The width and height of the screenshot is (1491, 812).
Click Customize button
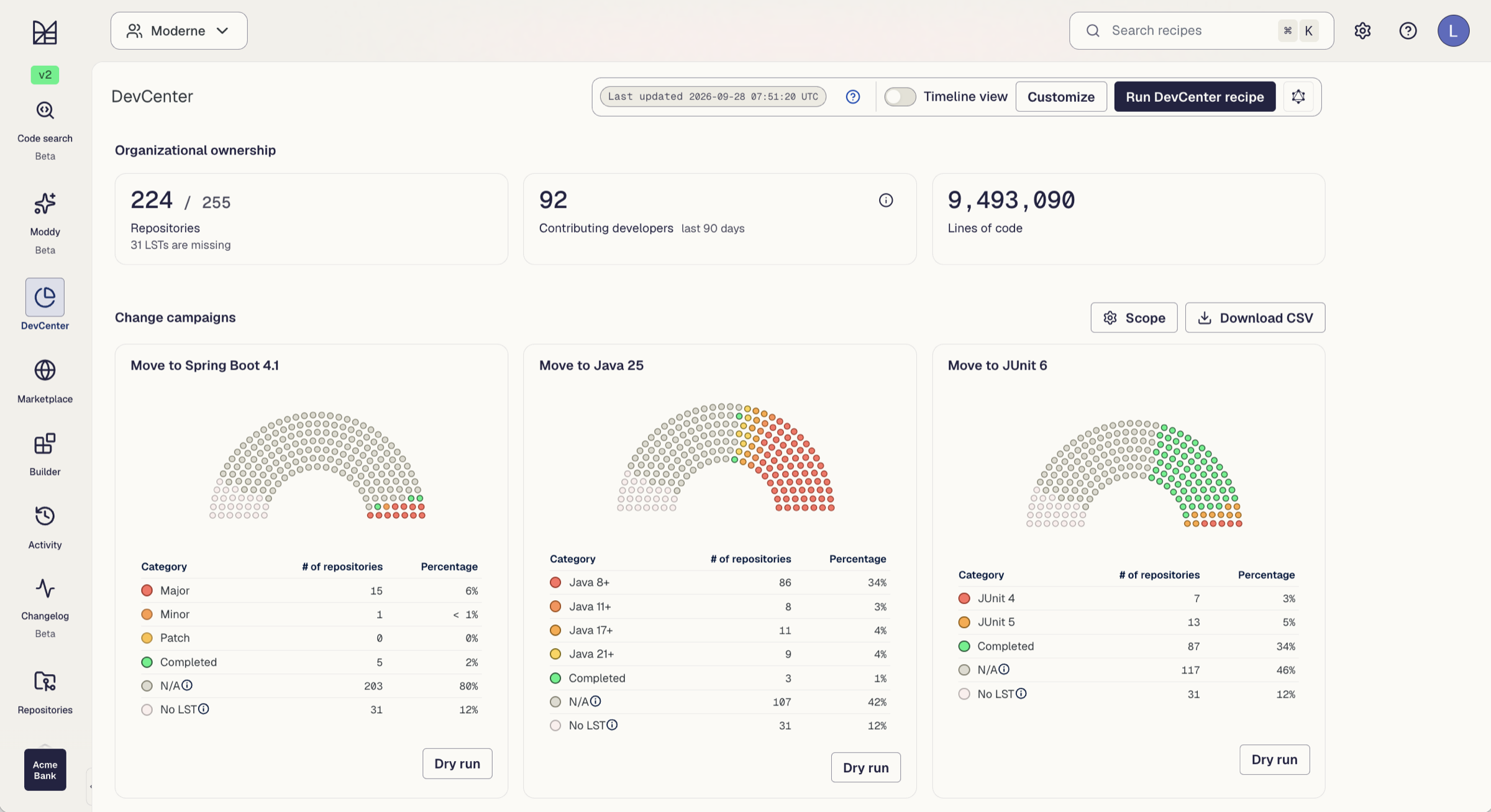[1061, 97]
